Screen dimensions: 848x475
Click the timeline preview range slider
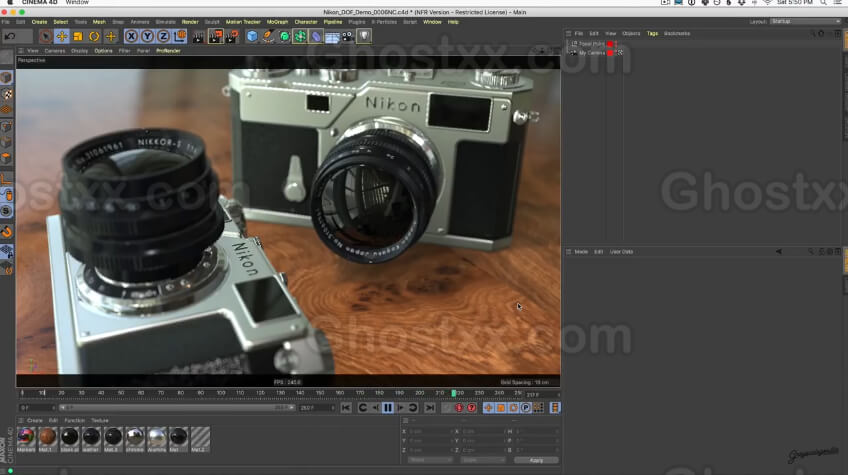177,408
